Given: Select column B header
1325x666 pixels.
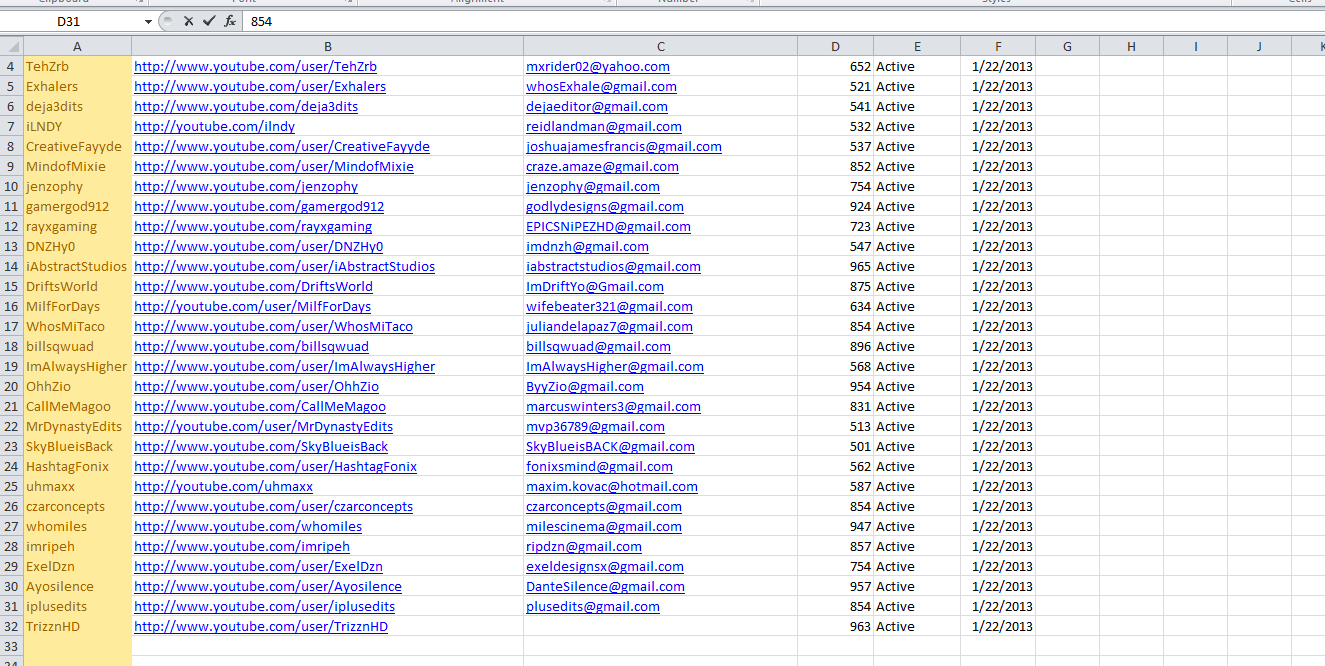Looking at the screenshot, I should pos(327,46).
